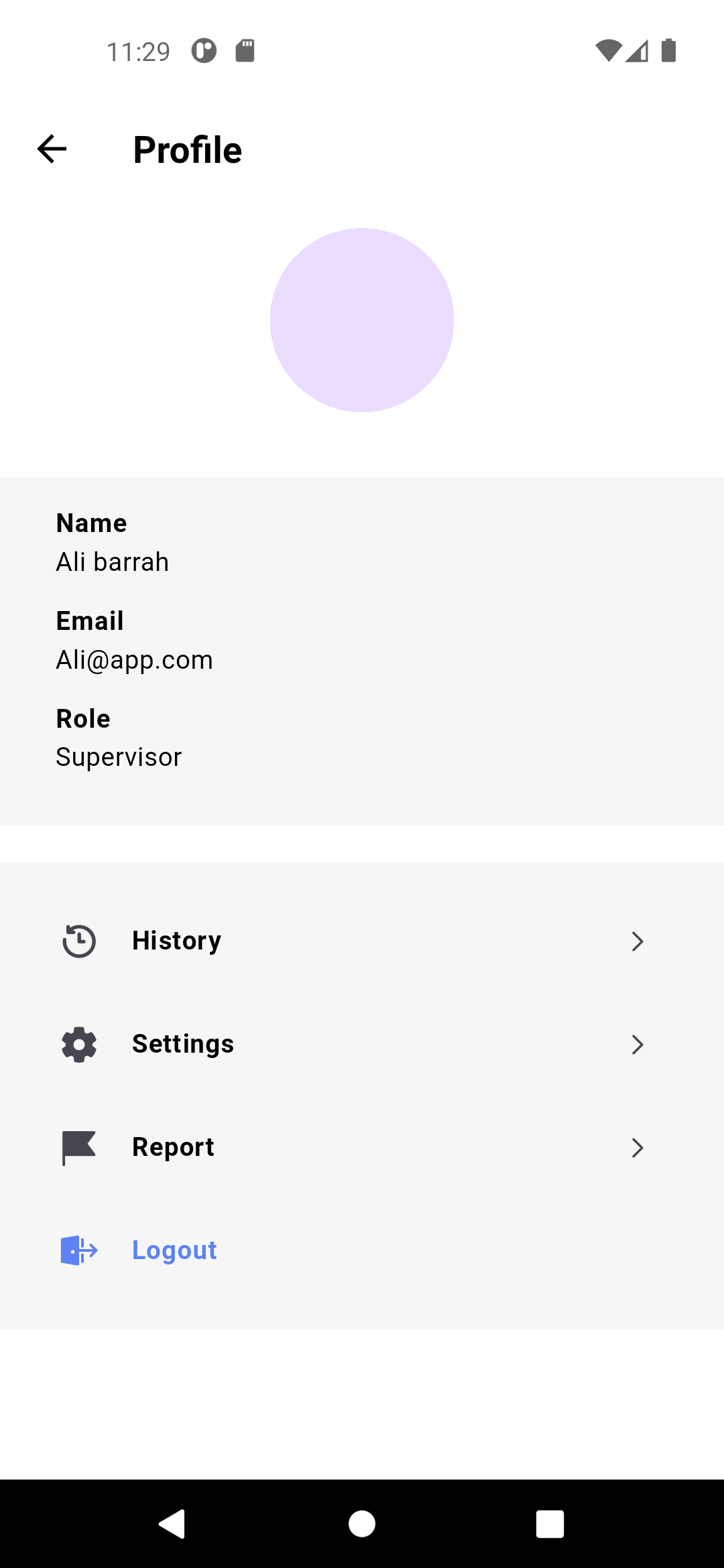The height and width of the screenshot is (1568, 724).
Task: Expand the History chevron arrow
Action: click(x=637, y=941)
